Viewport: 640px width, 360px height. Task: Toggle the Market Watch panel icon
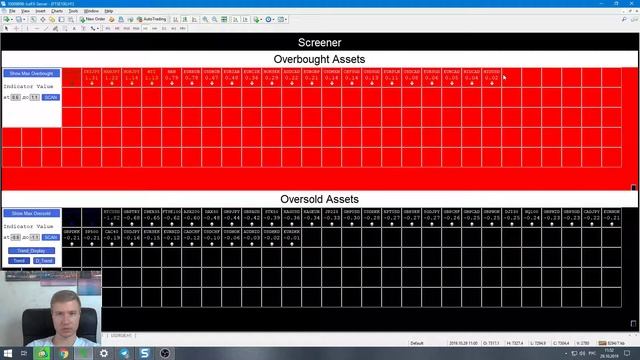[x=33, y=19]
